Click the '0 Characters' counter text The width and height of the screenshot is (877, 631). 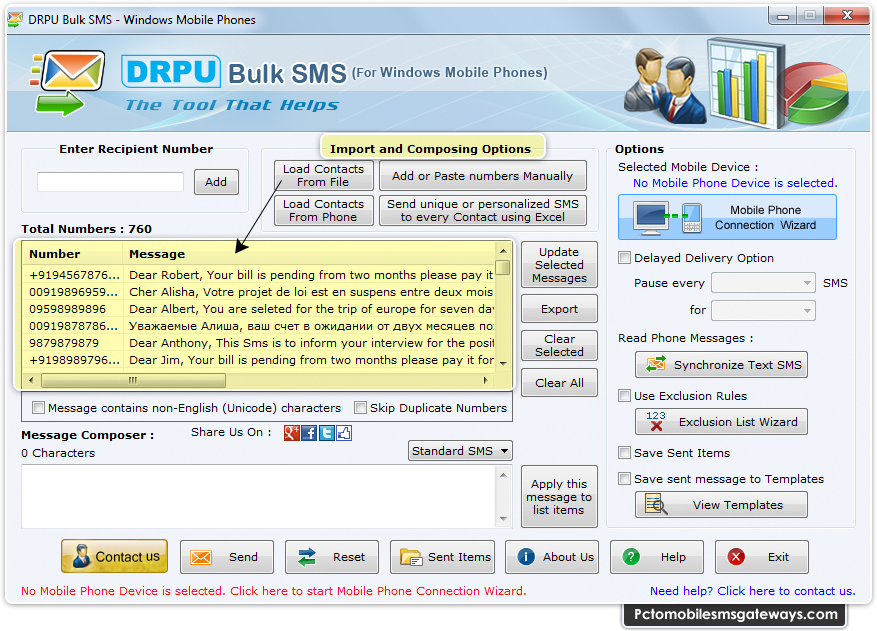pos(58,453)
